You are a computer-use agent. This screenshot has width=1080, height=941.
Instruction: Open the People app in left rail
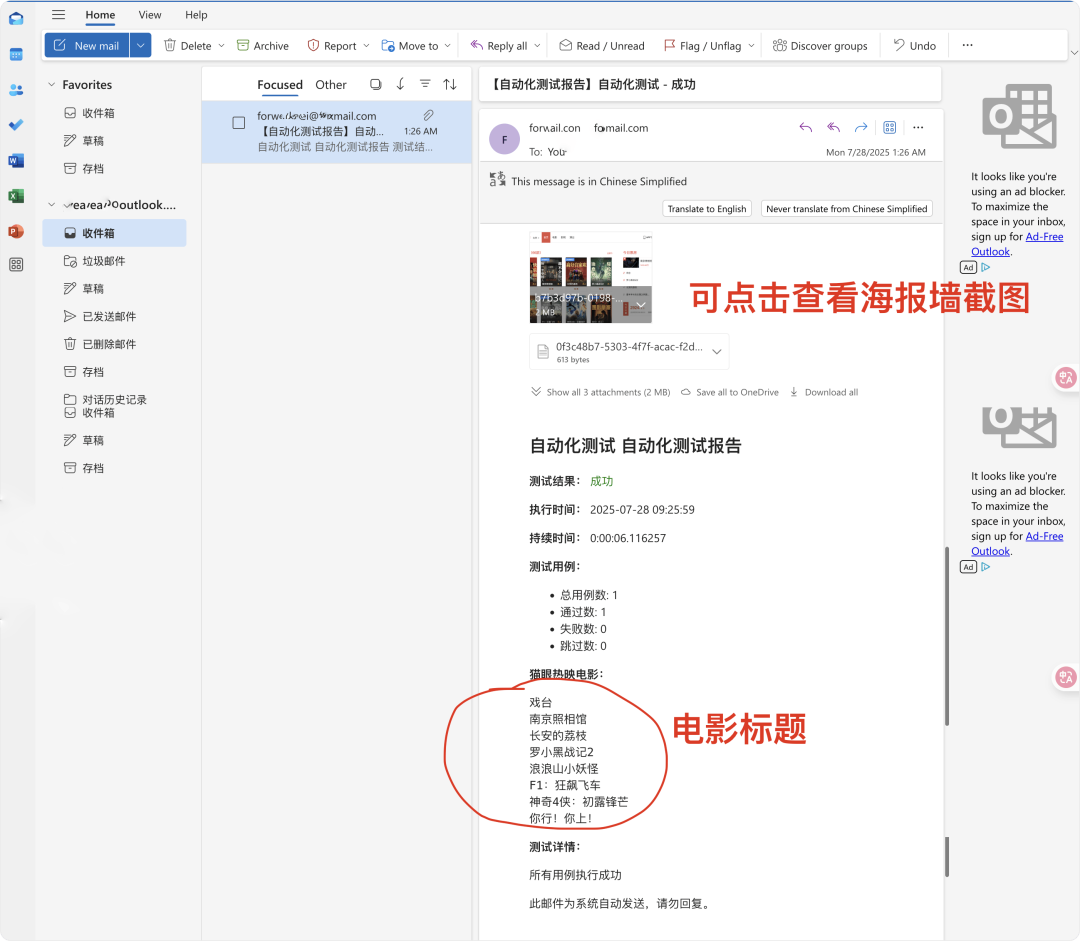tap(17, 90)
